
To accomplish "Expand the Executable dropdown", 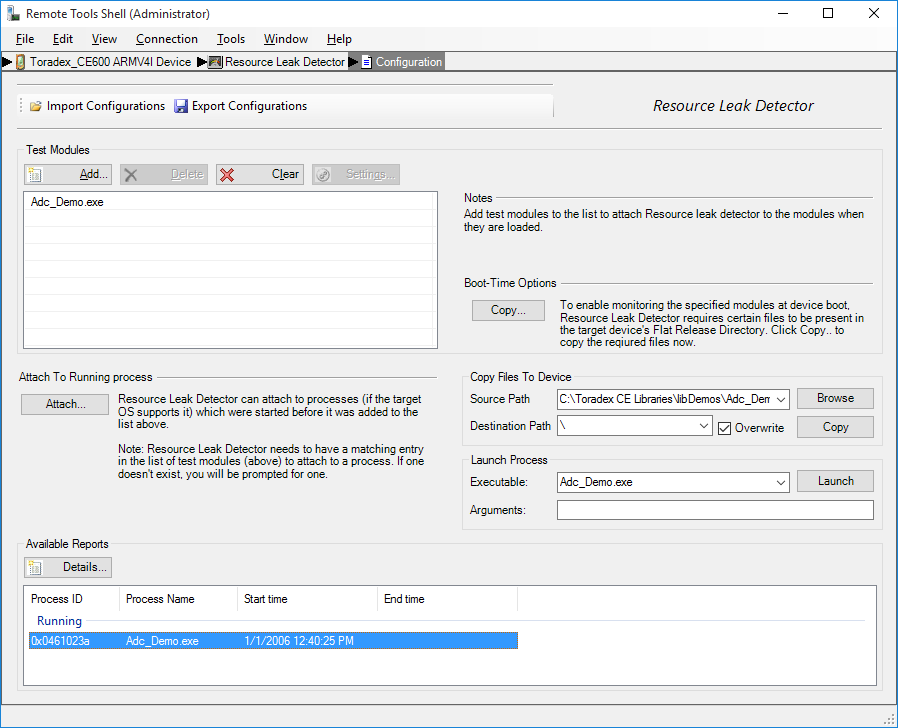I will click(x=781, y=482).
